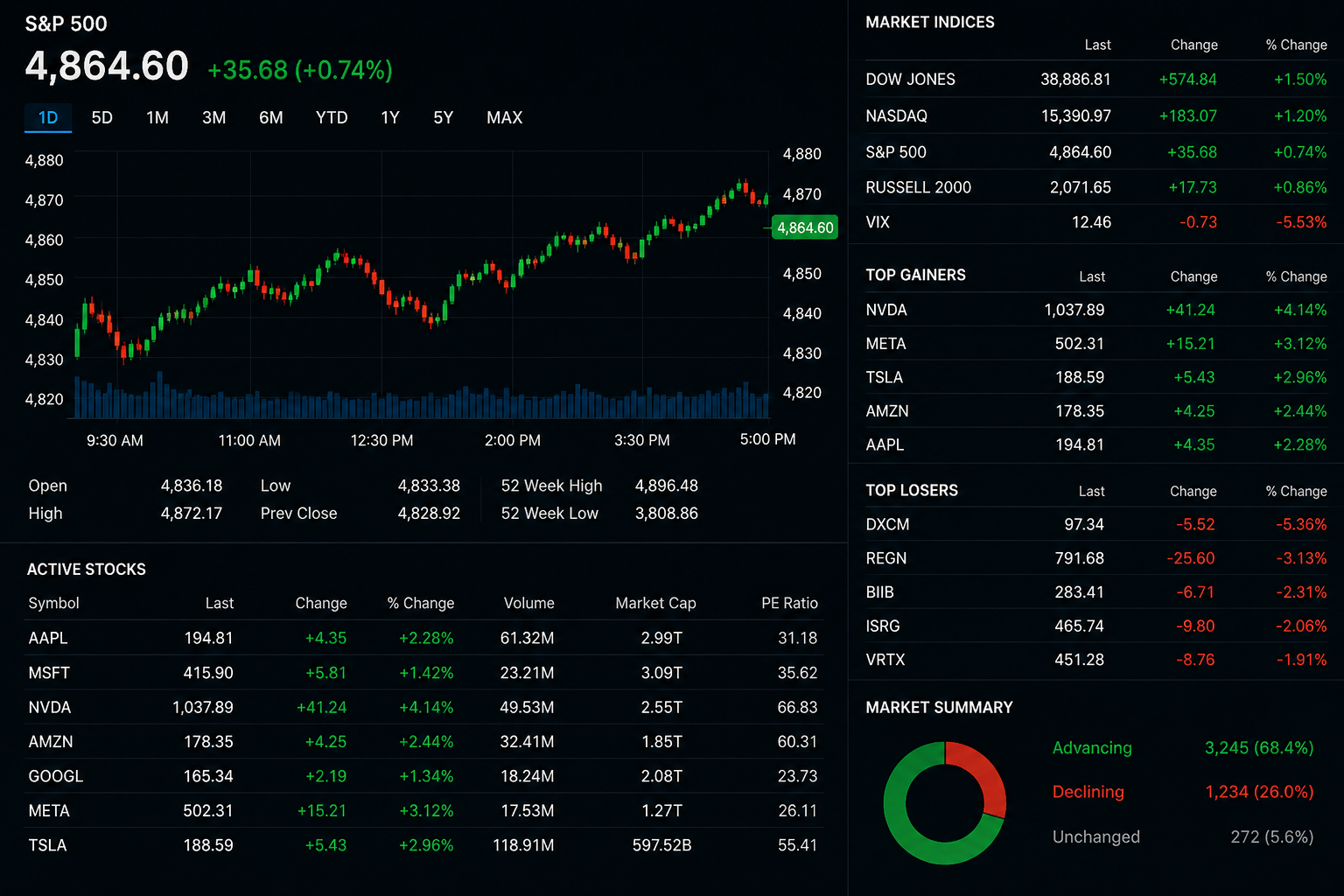1344x896 pixels.
Task: Click VIX percent change -5.53%
Action: [x=1300, y=222]
